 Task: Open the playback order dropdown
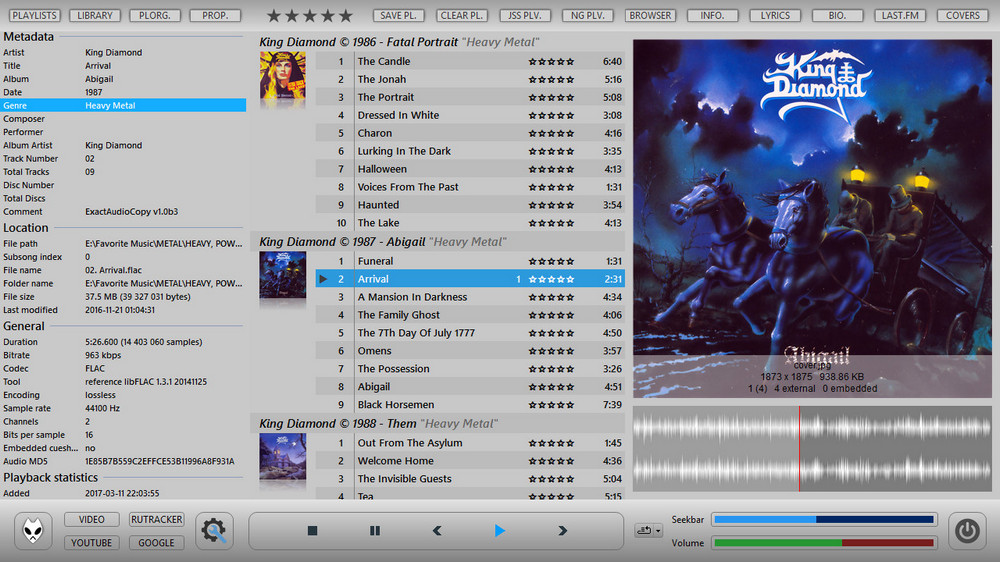click(x=649, y=530)
